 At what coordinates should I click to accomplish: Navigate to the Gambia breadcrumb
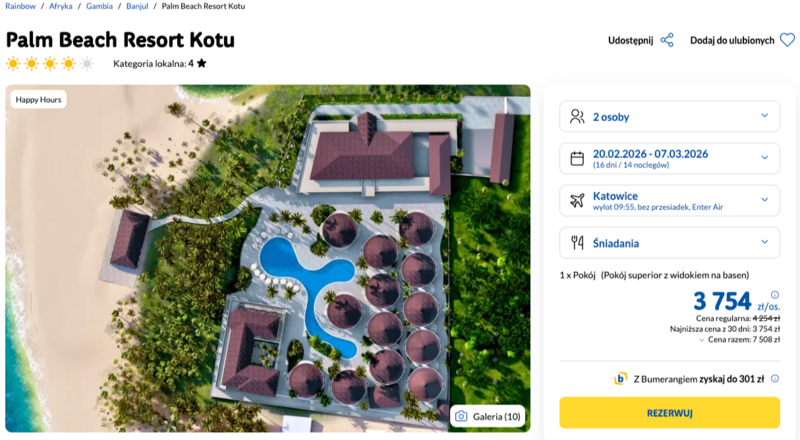[x=98, y=6]
